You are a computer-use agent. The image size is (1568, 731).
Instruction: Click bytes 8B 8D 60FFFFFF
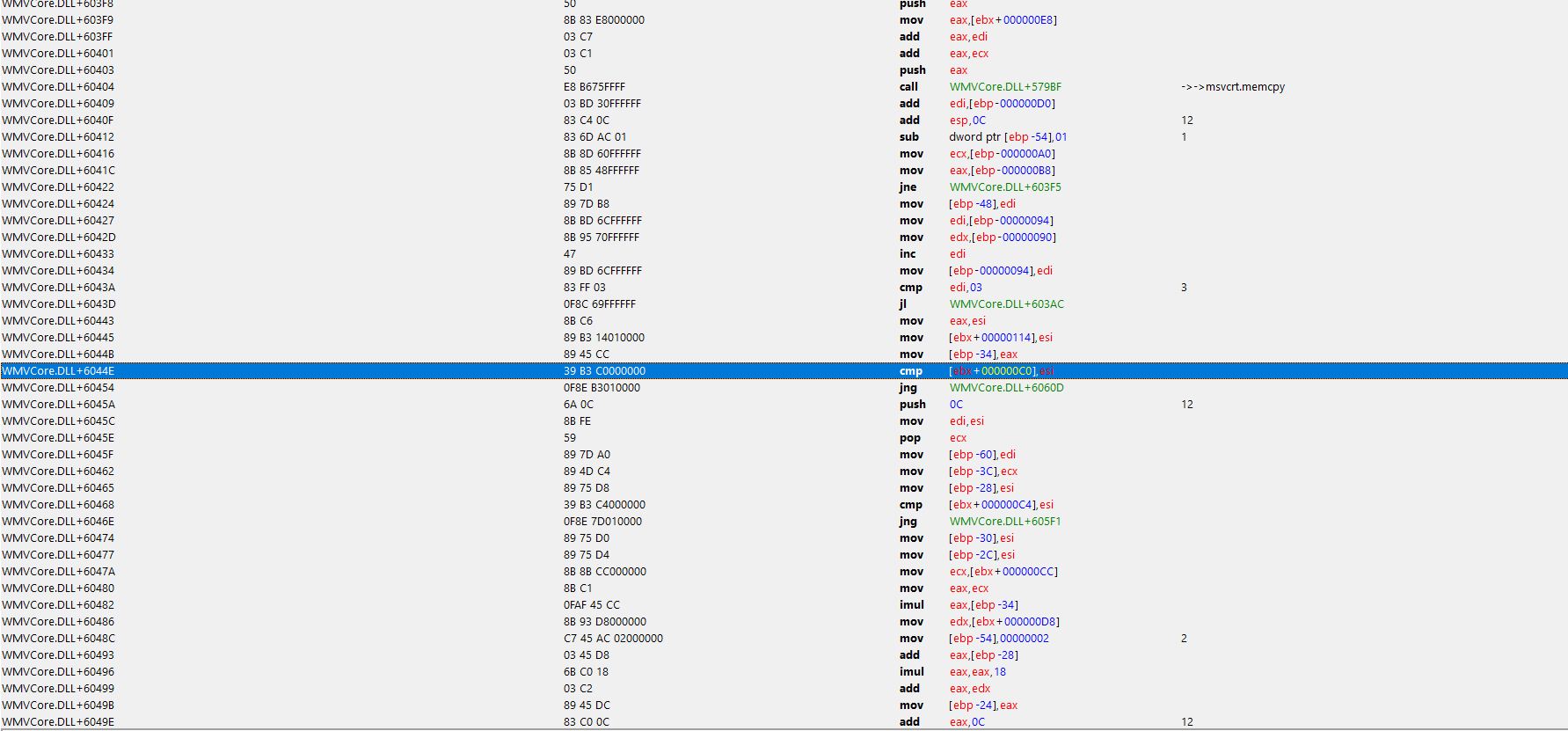[x=602, y=154]
